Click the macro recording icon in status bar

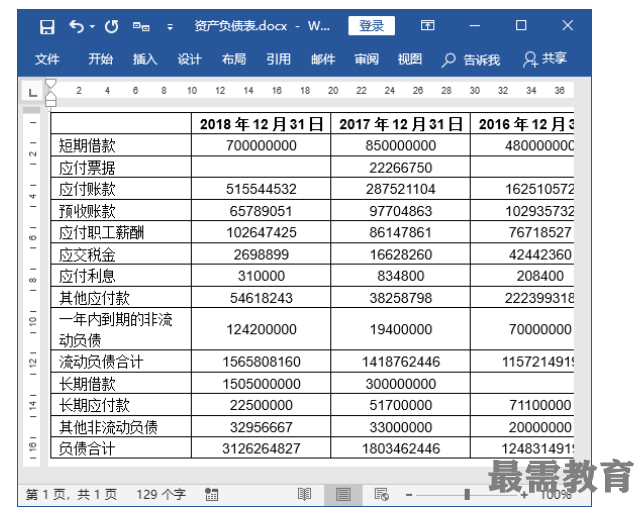click(x=211, y=495)
